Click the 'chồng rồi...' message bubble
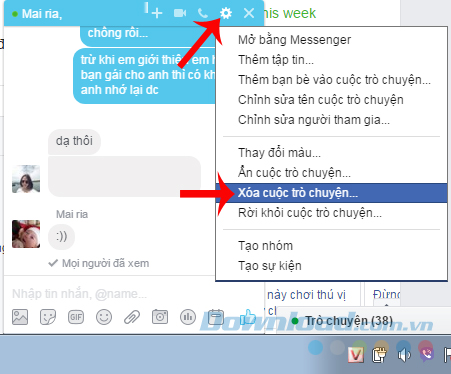Image resolution: width=451 pixels, height=374 pixels. click(x=148, y=35)
